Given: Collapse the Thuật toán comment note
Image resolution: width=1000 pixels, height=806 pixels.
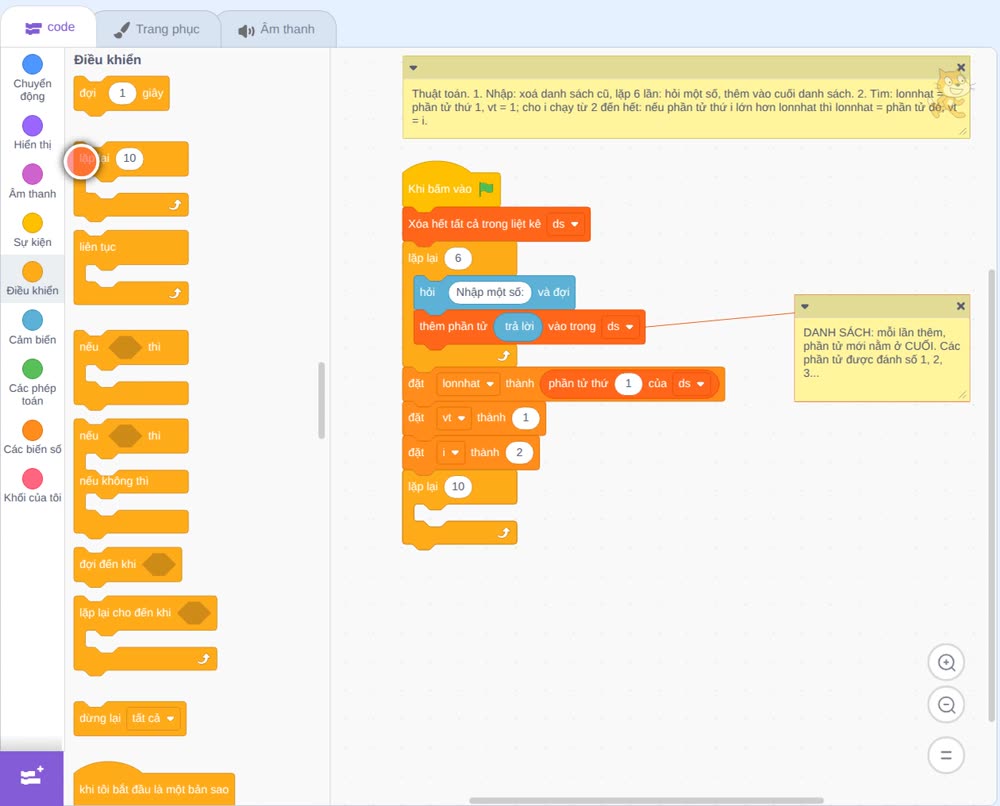Looking at the screenshot, I should [413, 68].
